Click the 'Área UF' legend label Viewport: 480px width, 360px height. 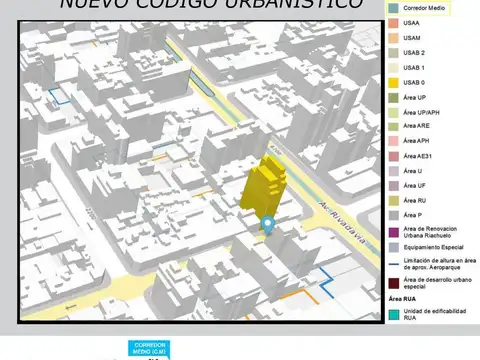coord(414,186)
